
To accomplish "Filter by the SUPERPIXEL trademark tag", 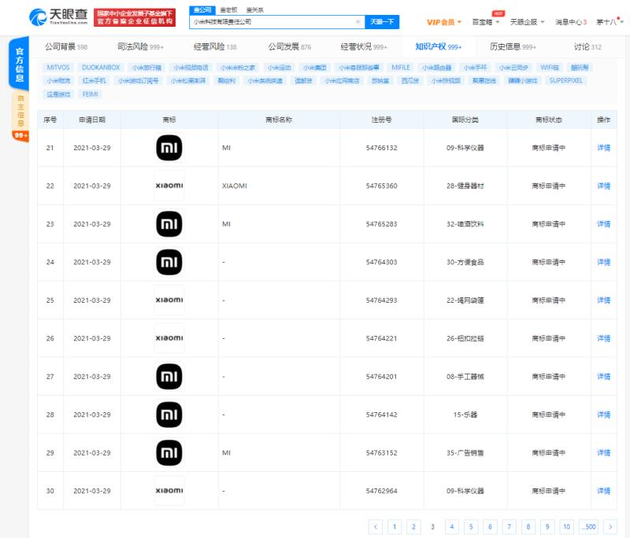I will [x=566, y=81].
